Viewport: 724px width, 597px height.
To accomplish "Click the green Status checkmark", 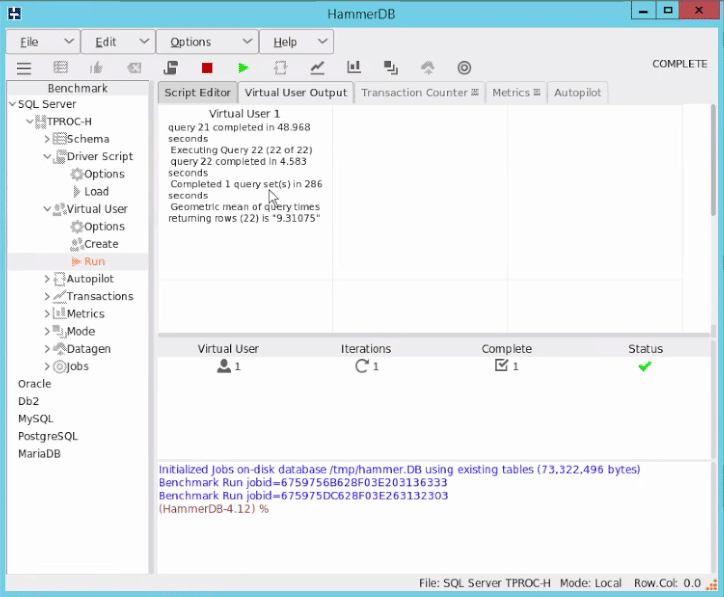I will click(645, 367).
